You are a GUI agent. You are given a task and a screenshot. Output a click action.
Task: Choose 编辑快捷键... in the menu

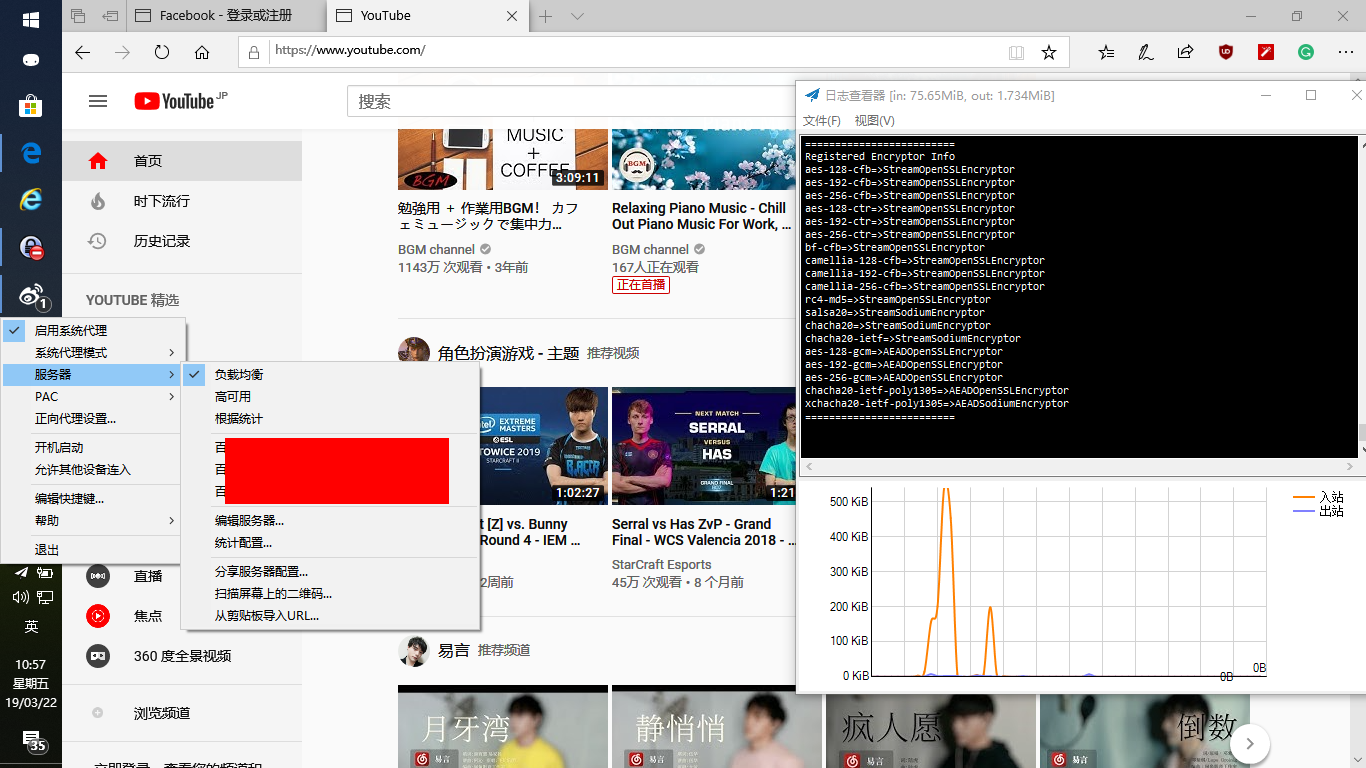point(93,499)
